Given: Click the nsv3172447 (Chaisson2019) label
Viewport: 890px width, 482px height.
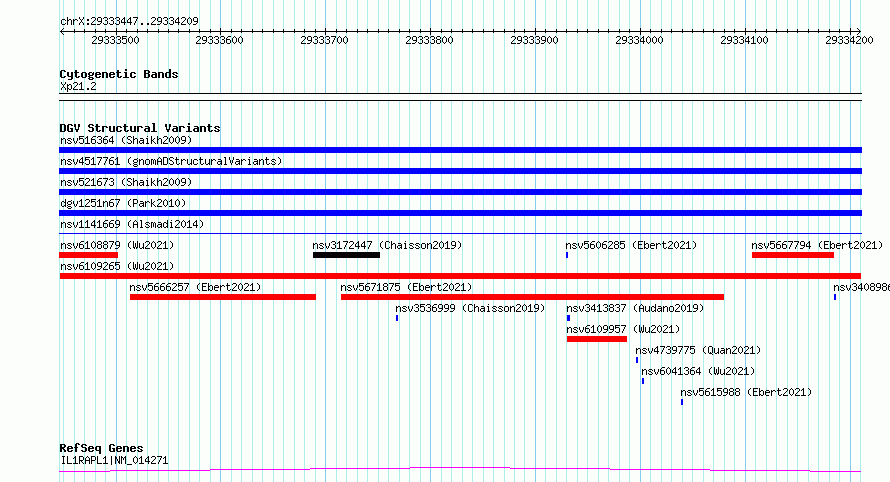Looking at the screenshot, I should (387, 245).
